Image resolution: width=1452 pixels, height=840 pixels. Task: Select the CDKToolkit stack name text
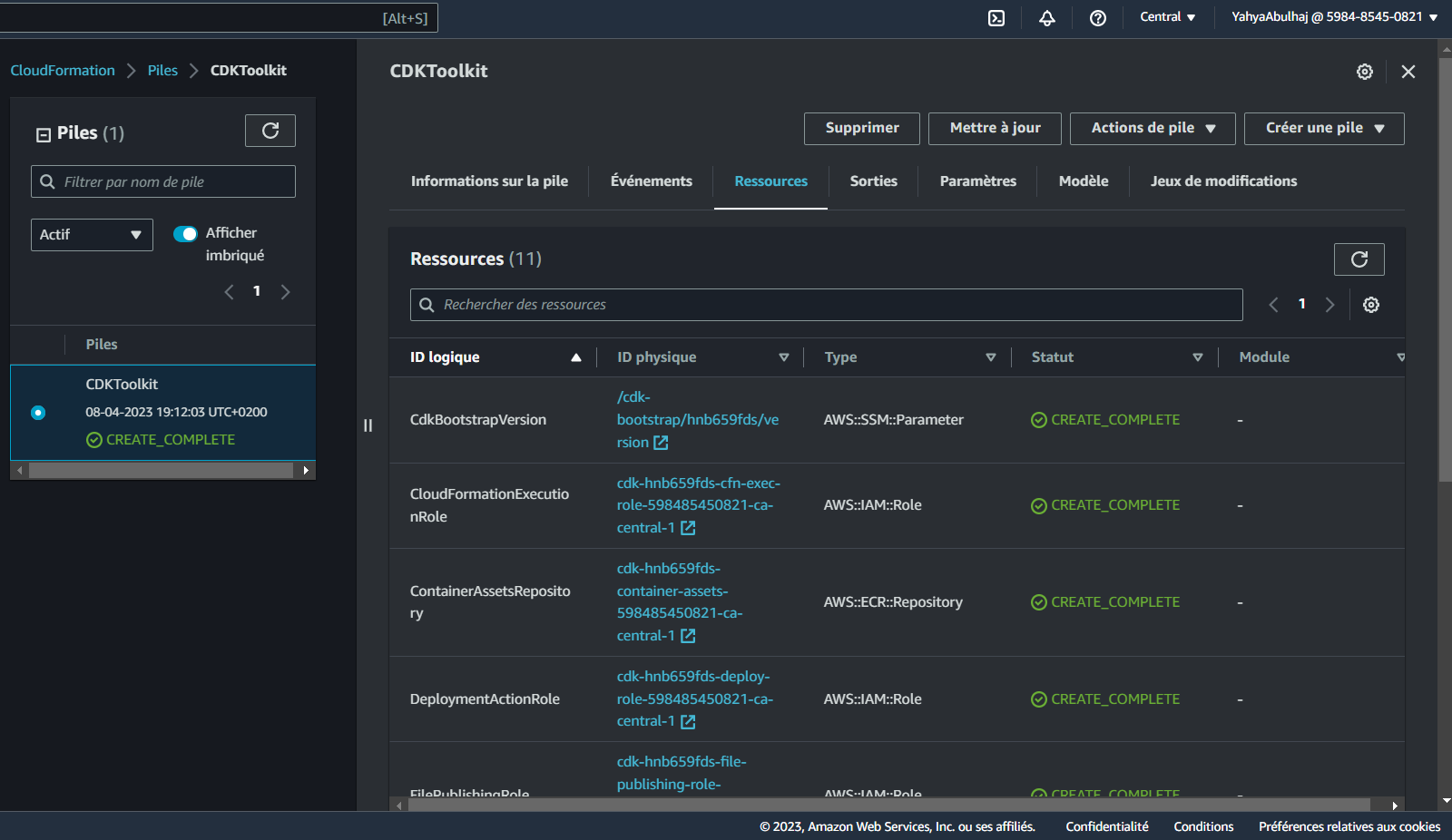122,385
